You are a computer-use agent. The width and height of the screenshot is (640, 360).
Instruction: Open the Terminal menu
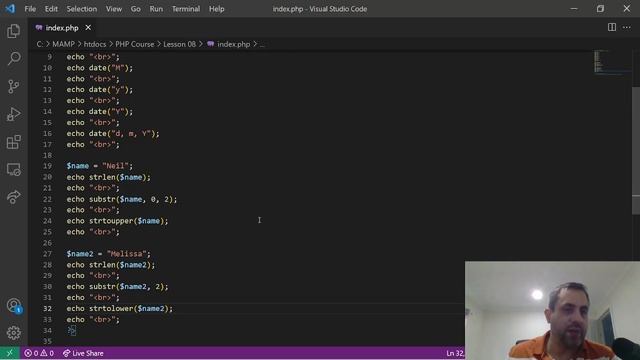pyautogui.click(x=186, y=9)
